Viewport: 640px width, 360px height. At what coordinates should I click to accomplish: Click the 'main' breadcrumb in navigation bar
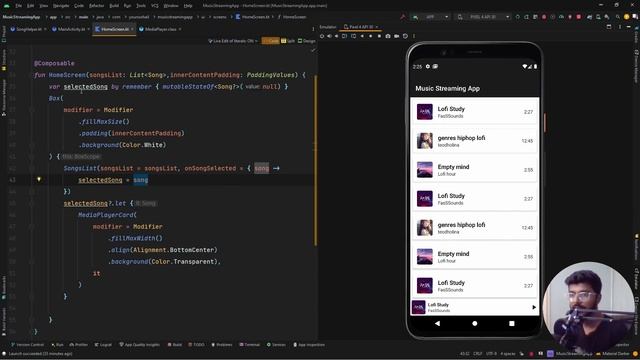pos(83,17)
